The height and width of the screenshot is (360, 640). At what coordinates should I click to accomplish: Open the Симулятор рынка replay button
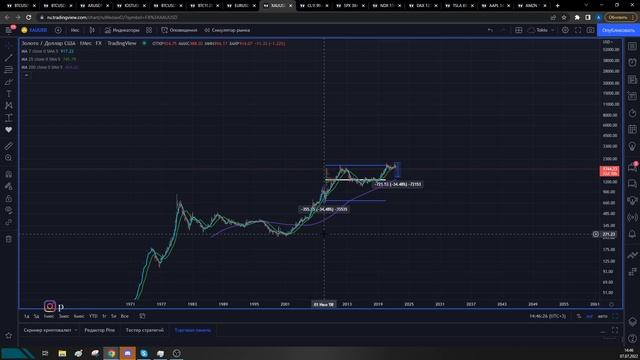click(x=227, y=30)
